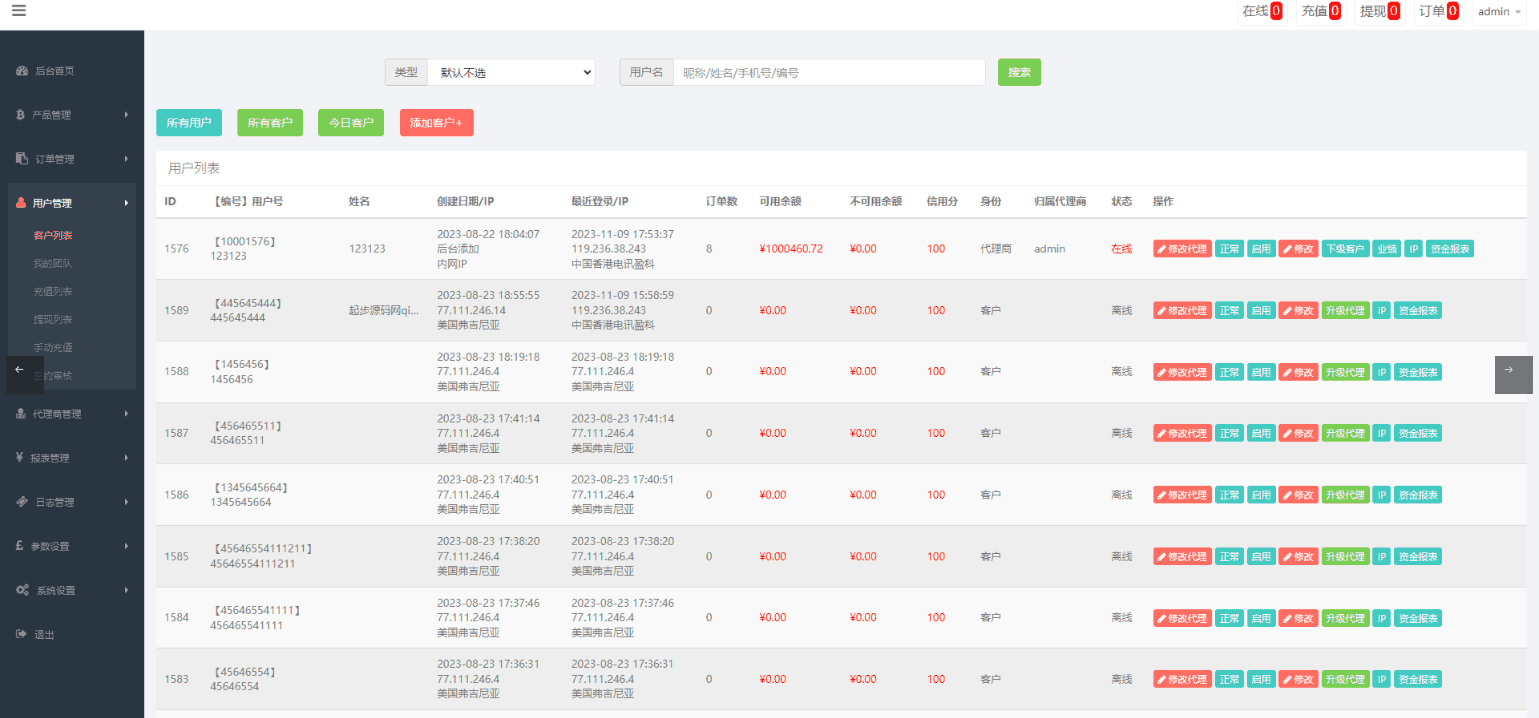Open 充值列表 in the sidebar submenu
Viewport: 1539px width, 718px height.
pyautogui.click(x=53, y=291)
